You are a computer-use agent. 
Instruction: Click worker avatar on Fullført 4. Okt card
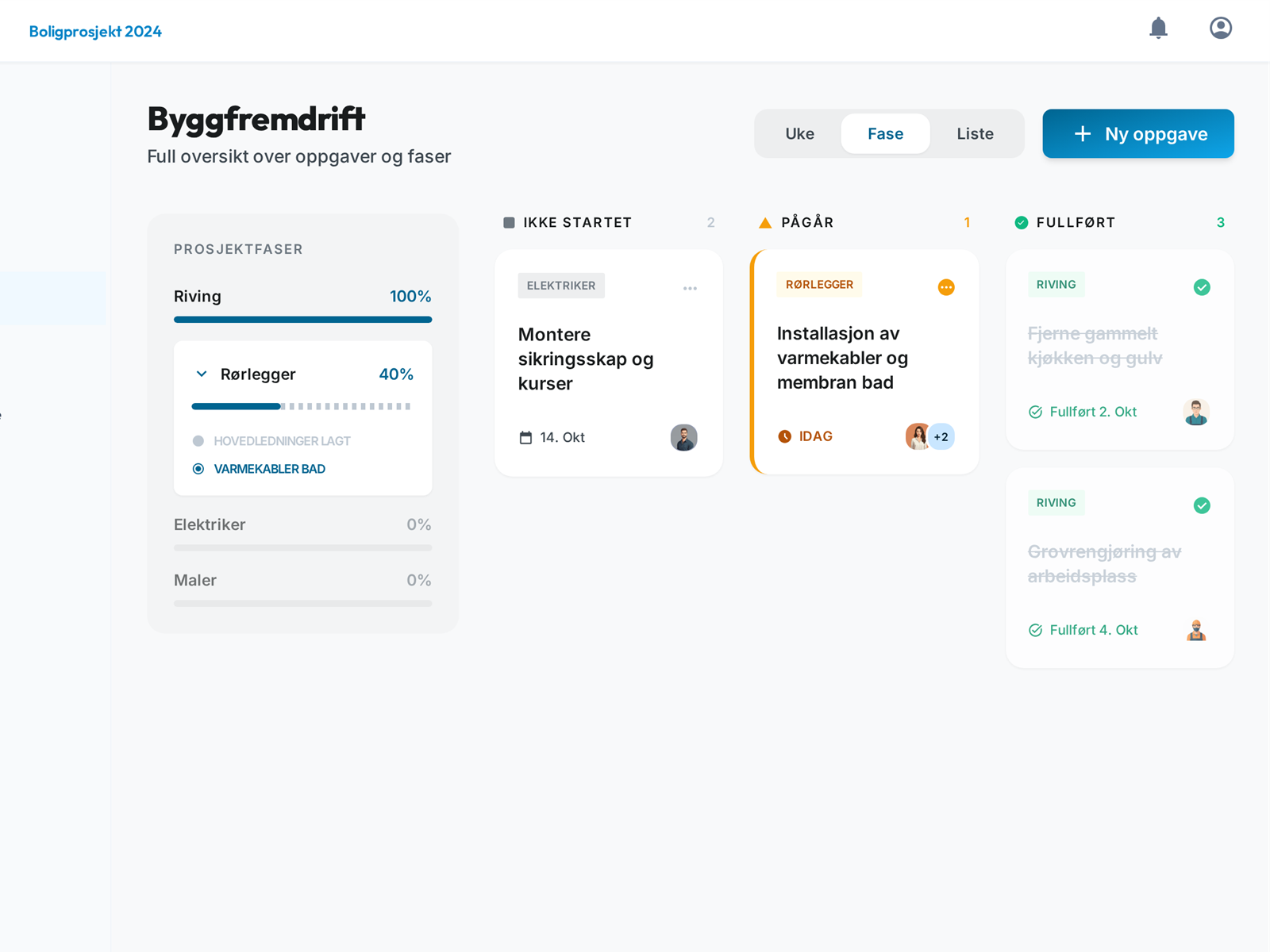(1196, 630)
